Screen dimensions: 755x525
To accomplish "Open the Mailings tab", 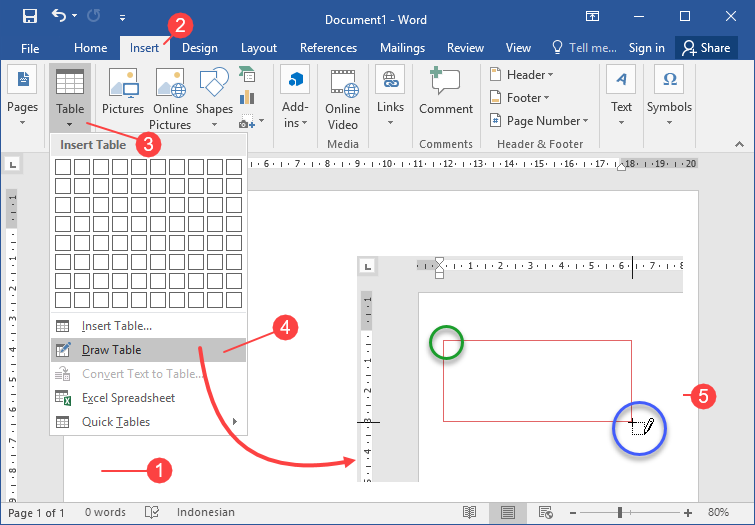I will (x=402, y=48).
